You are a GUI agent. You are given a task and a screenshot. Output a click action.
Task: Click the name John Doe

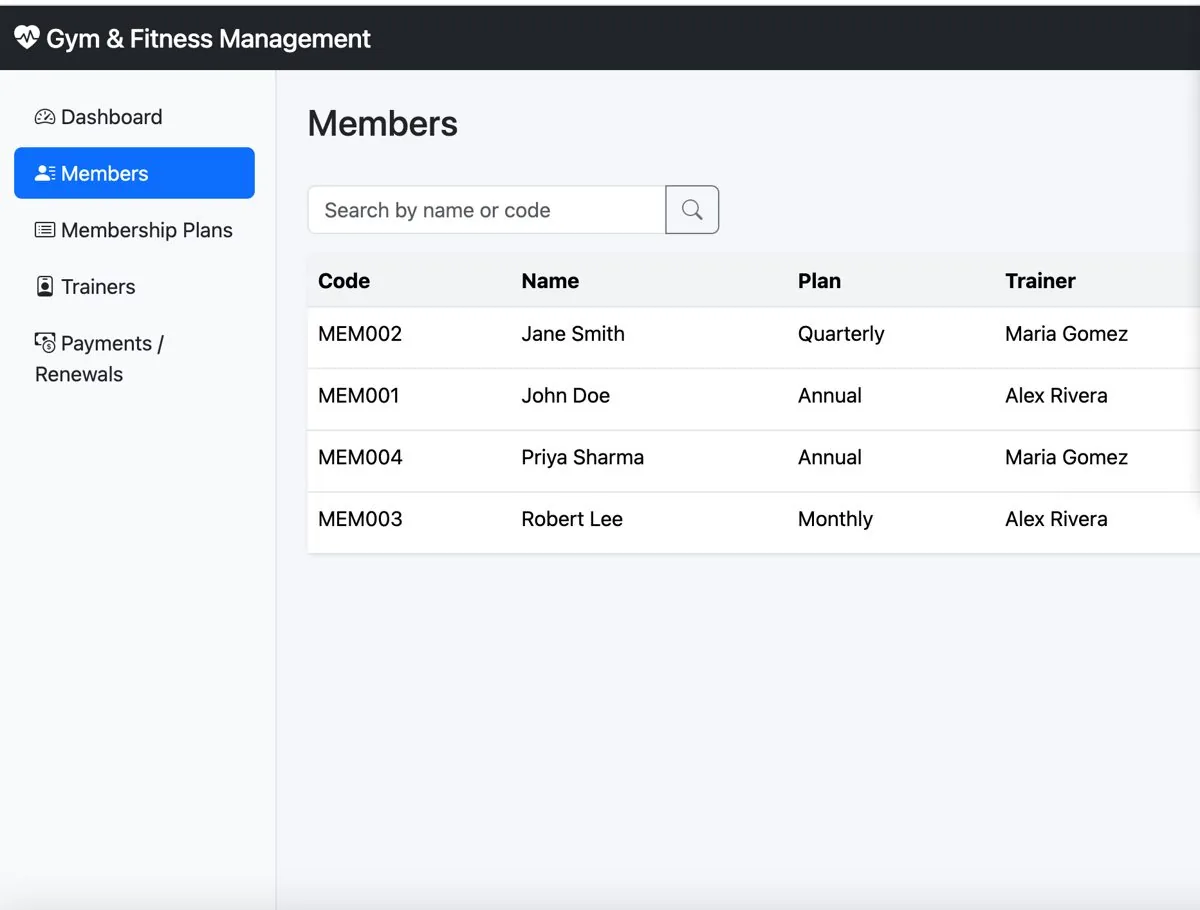565,396
